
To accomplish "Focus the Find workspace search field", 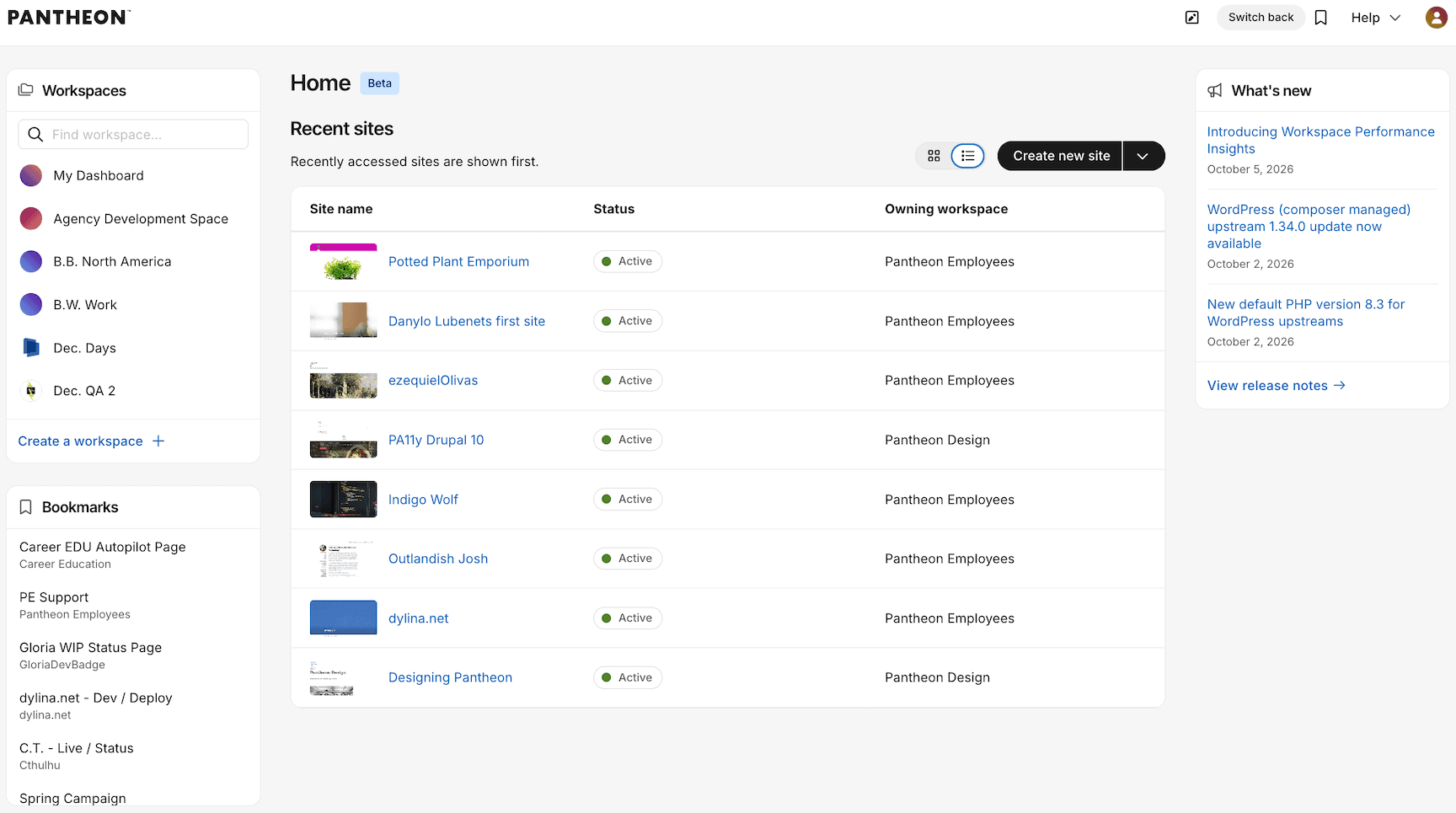I will (133, 135).
